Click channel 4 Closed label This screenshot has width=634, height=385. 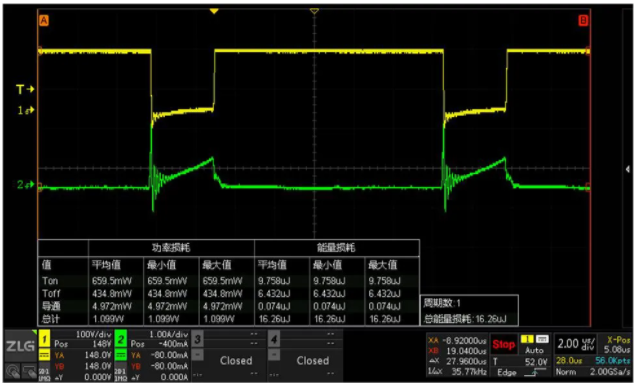click(x=313, y=361)
